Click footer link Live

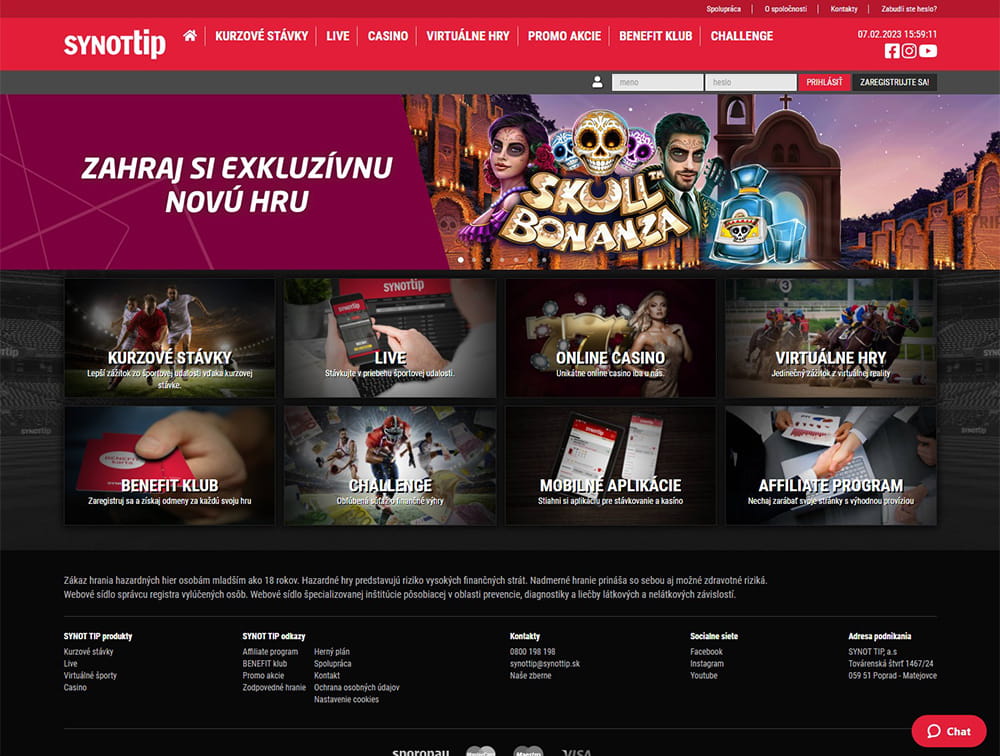70,663
